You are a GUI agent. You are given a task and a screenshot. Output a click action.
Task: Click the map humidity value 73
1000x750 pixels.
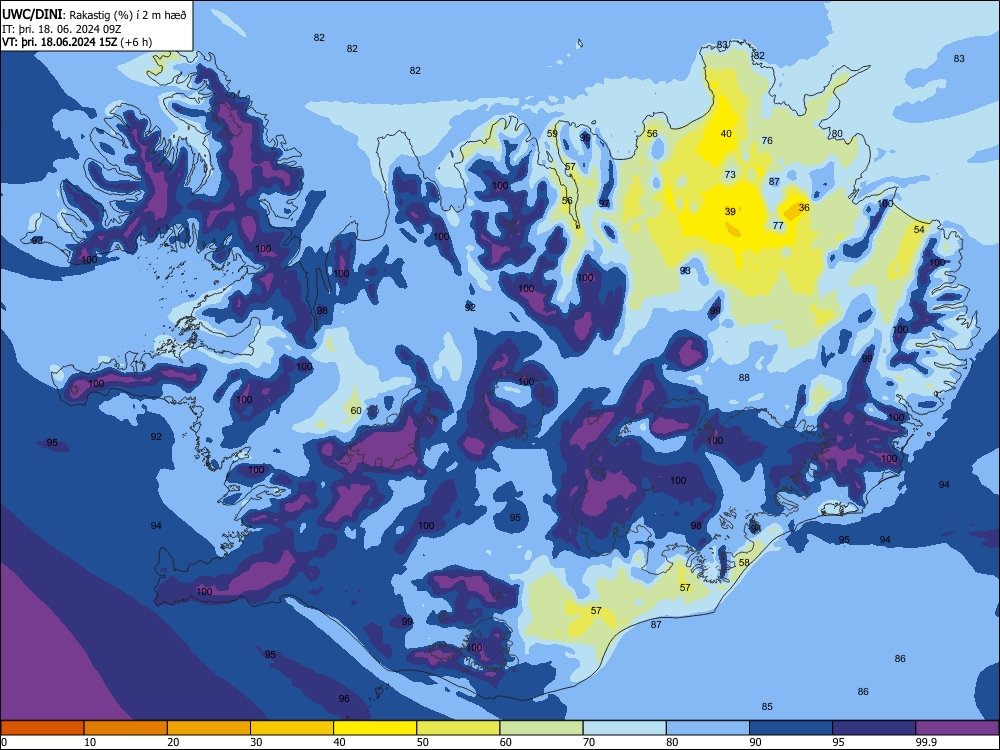[x=730, y=174]
